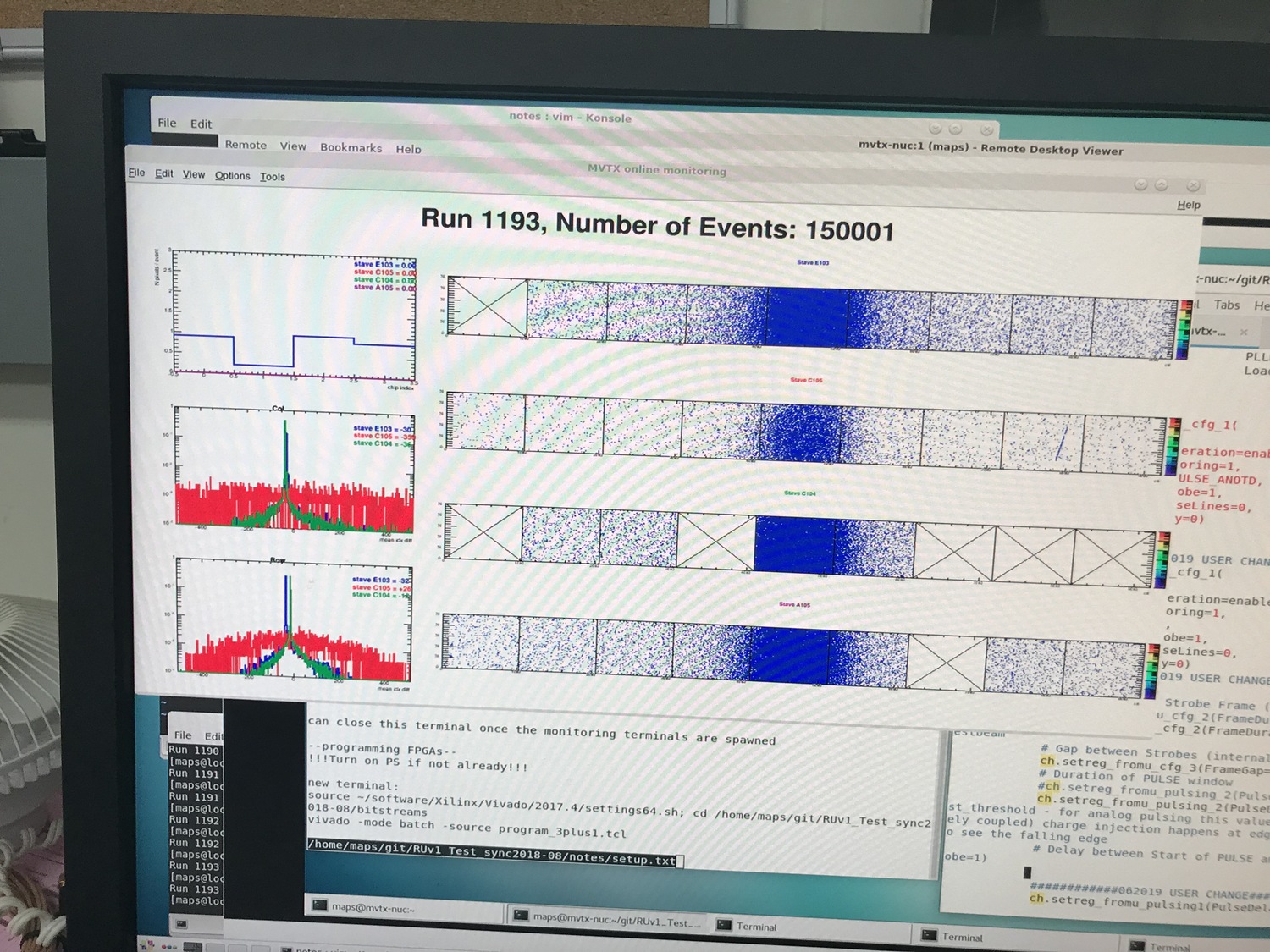Maximize the MVTX online monitoring window
Viewport: 1270px width, 952px height.
1162,184
